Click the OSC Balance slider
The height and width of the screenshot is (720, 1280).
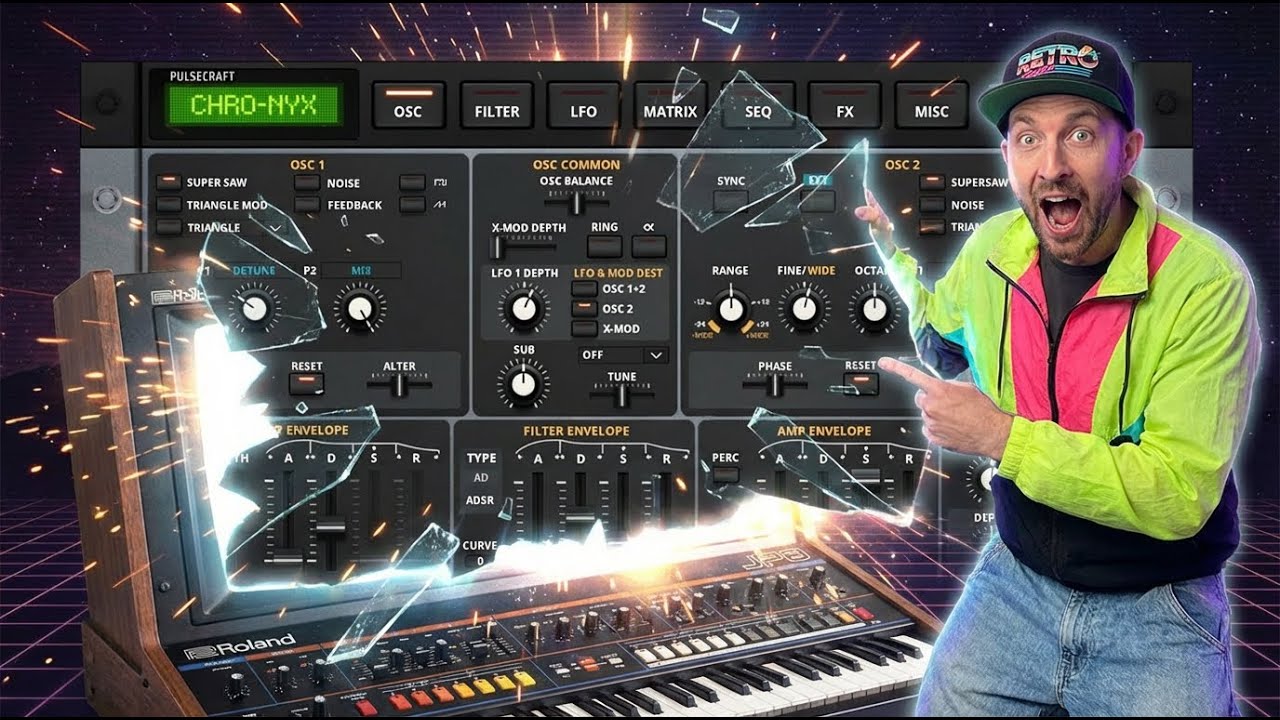(x=576, y=202)
